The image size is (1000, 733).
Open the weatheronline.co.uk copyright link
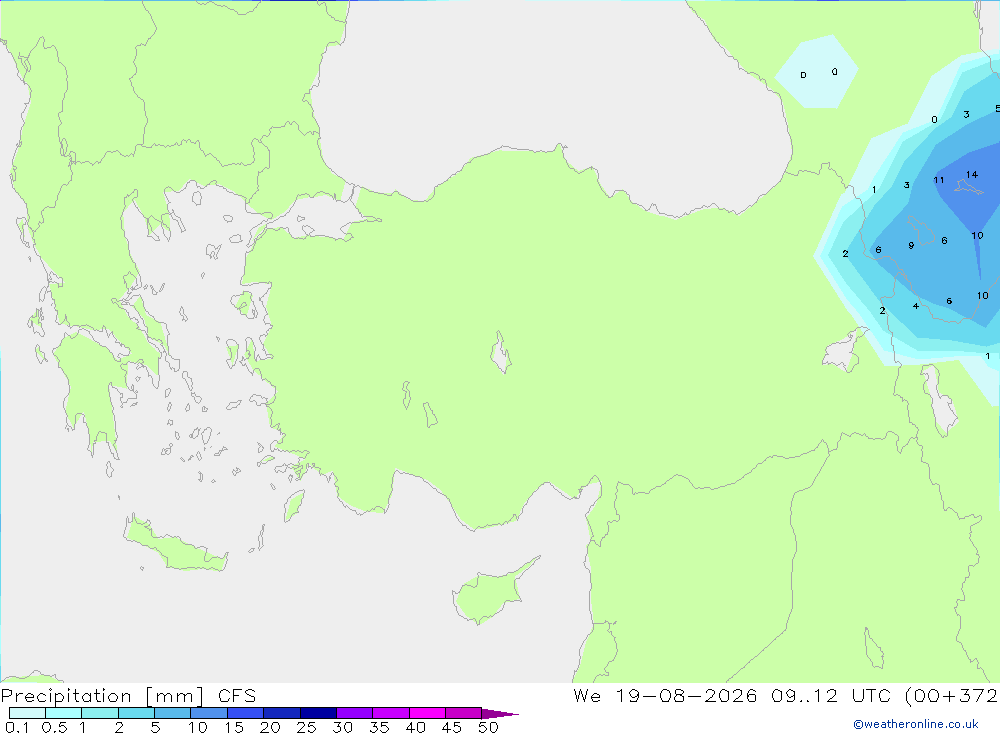916,724
